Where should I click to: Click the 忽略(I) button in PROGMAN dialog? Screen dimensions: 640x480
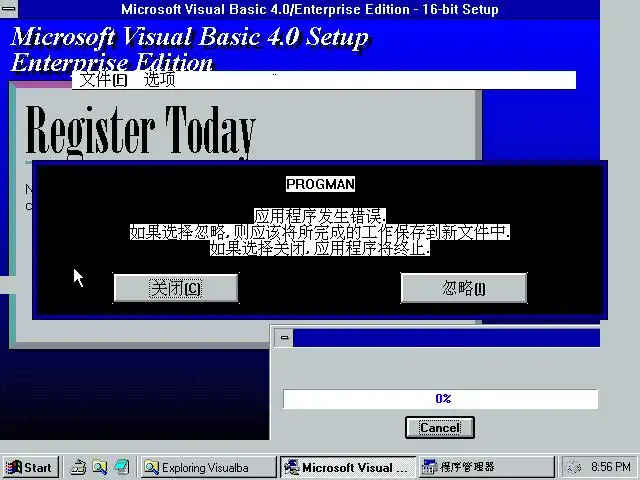tap(464, 288)
